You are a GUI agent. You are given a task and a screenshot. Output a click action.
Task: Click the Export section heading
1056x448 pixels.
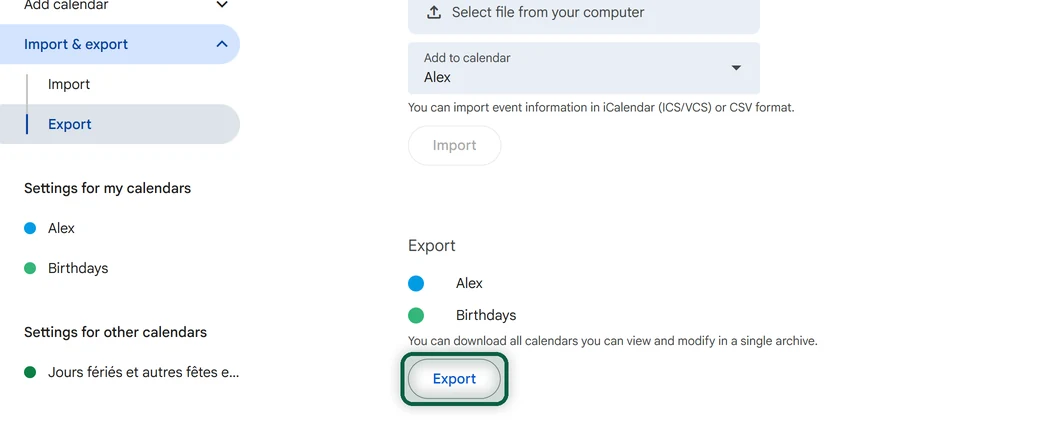click(432, 246)
